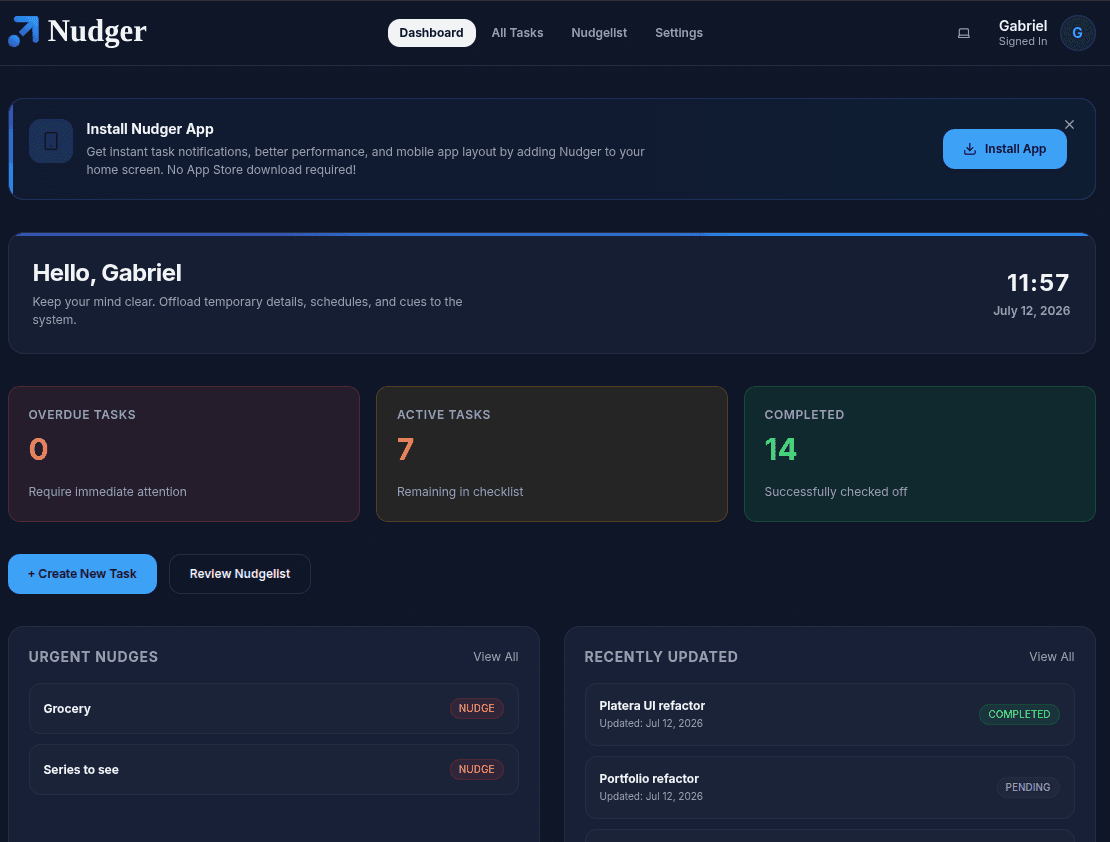Select the Active Tasks card
This screenshot has height=842, width=1110.
point(551,454)
